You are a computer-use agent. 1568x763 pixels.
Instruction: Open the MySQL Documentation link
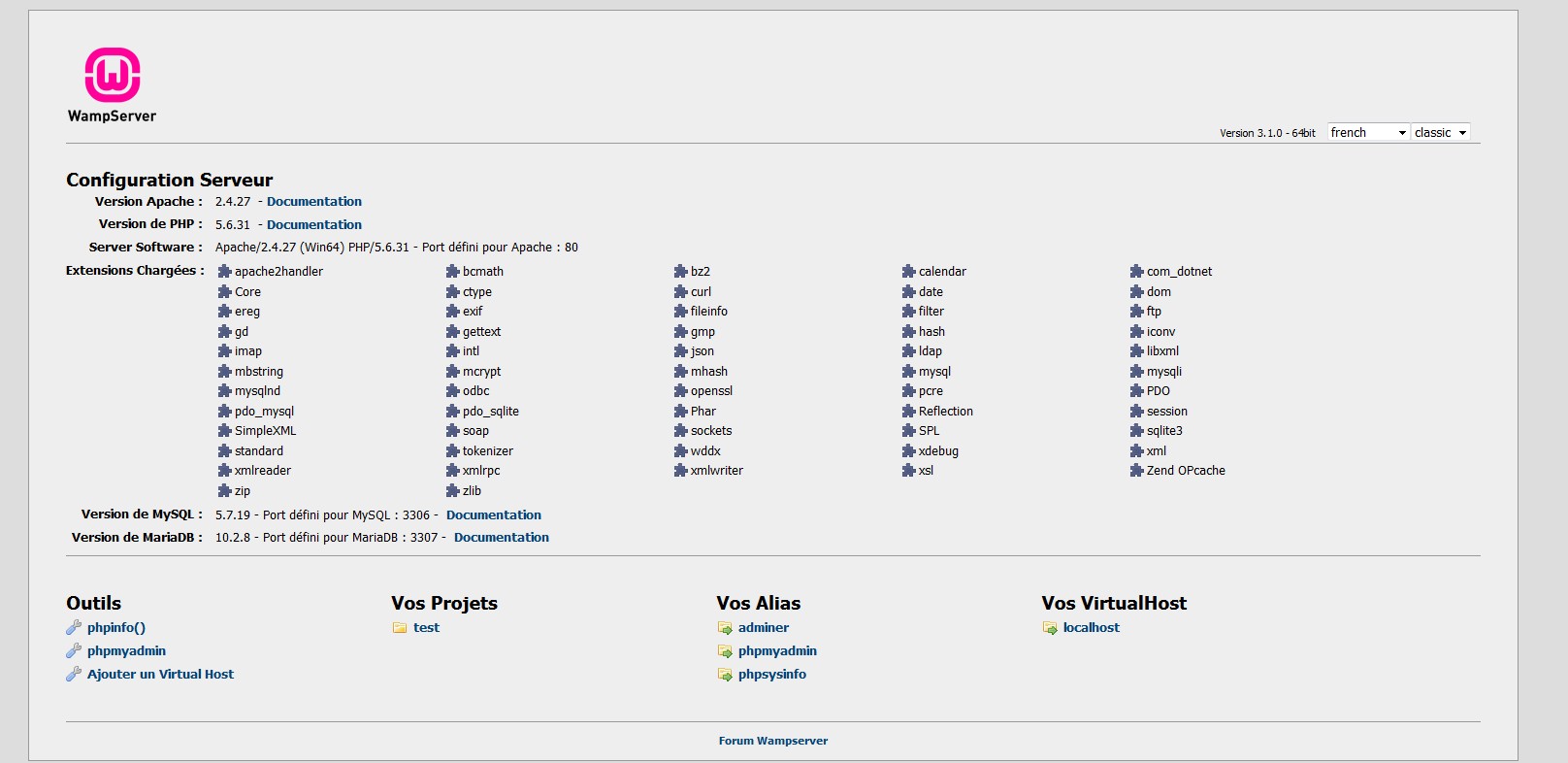(x=494, y=515)
